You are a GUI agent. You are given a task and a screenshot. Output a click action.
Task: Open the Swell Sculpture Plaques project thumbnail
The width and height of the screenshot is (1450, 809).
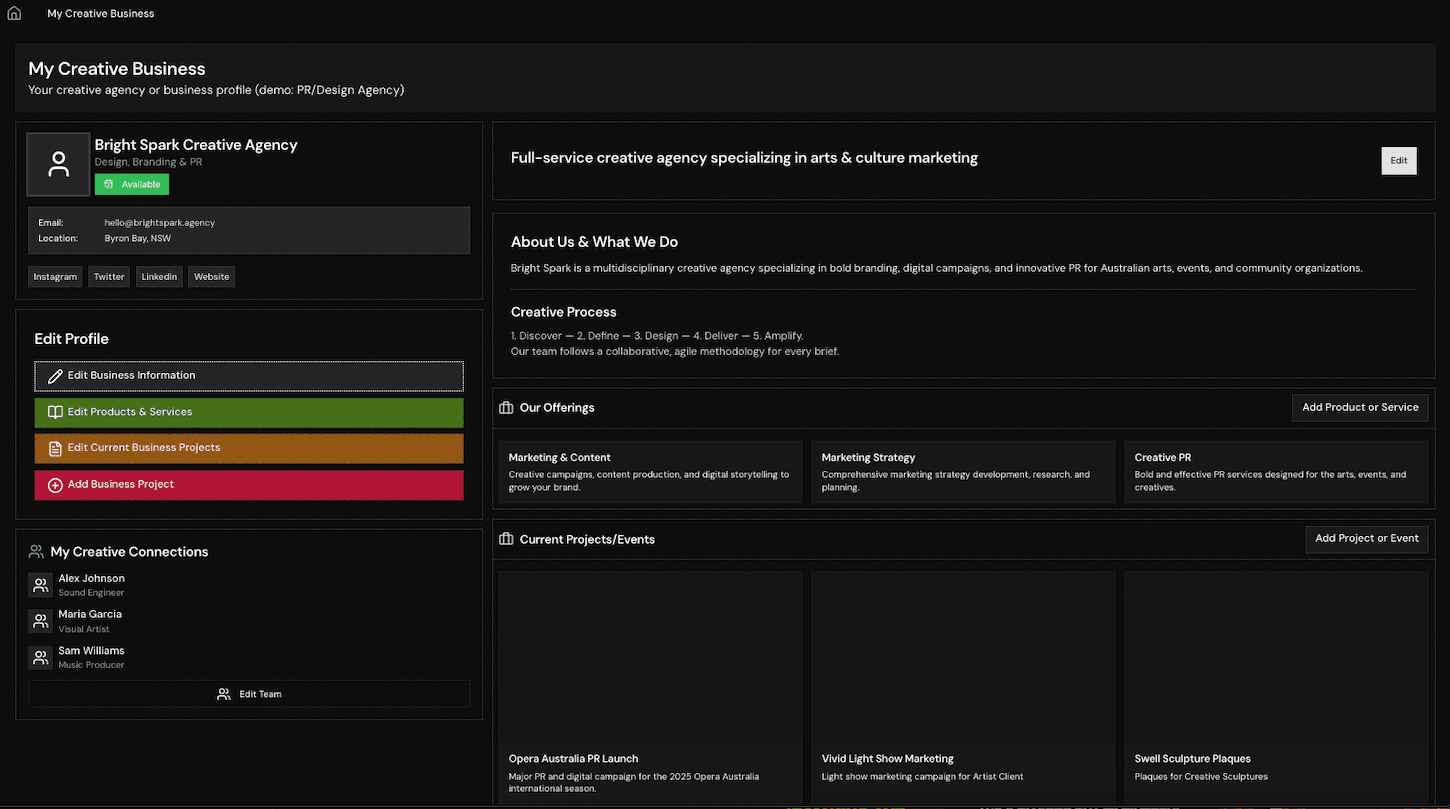click(x=1276, y=657)
